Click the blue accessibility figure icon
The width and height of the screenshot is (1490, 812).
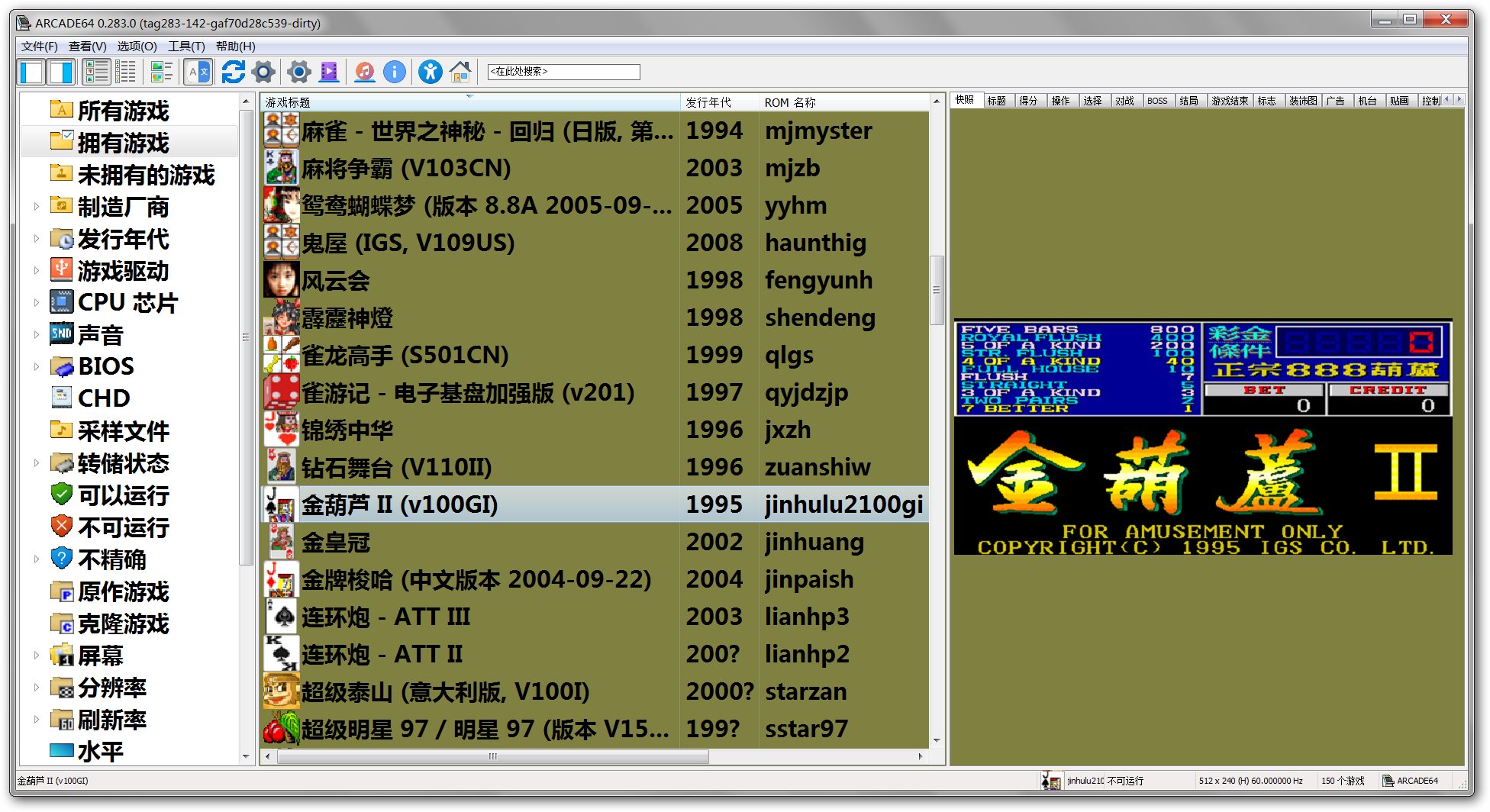pyautogui.click(x=430, y=72)
